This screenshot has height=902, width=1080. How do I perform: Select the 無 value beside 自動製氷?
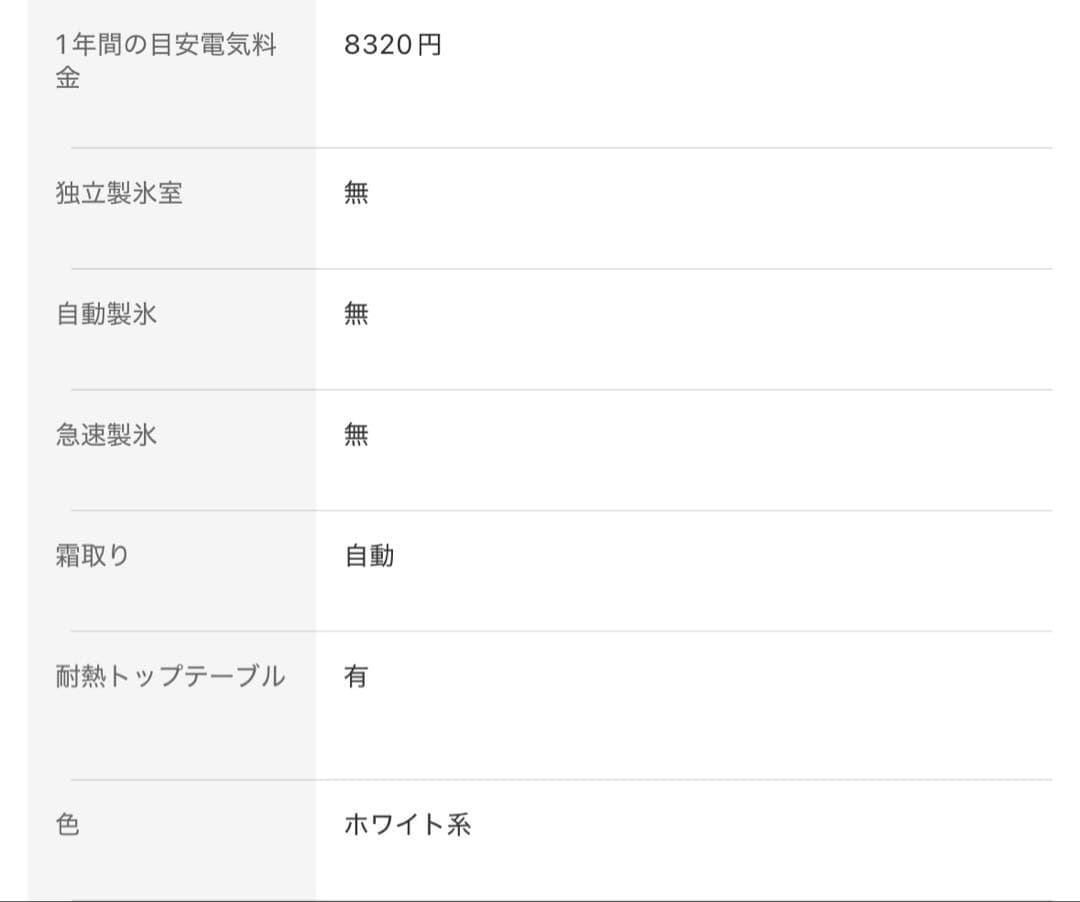(x=356, y=314)
